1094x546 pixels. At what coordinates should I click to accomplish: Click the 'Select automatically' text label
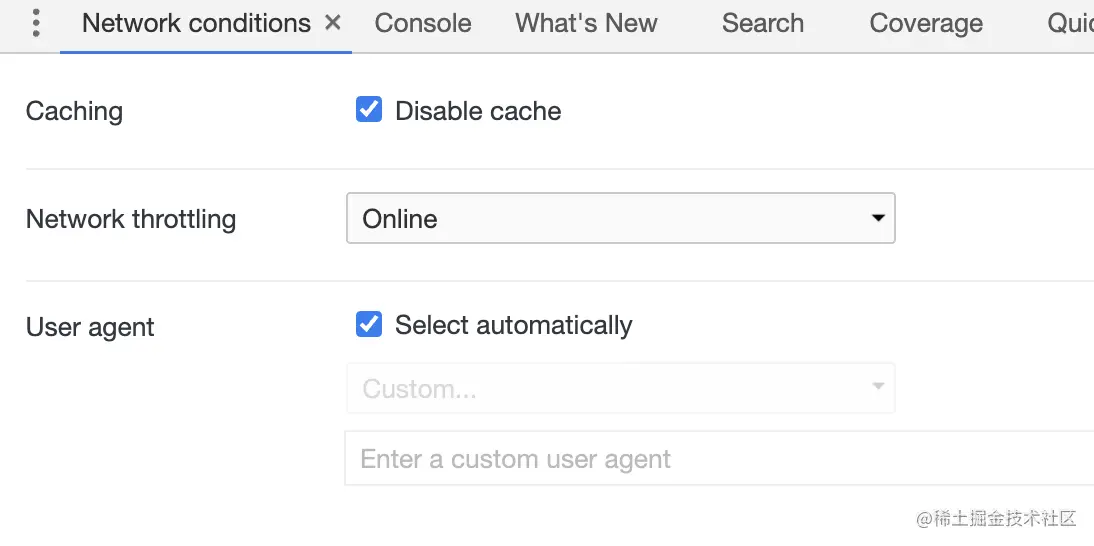[514, 325]
